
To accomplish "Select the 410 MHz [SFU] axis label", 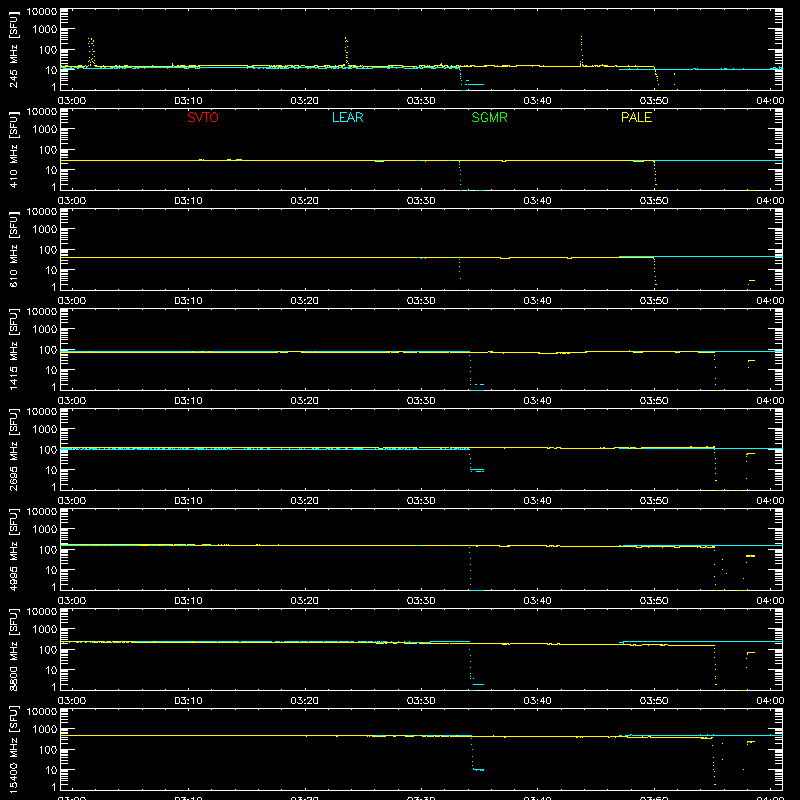I will coord(14,151).
